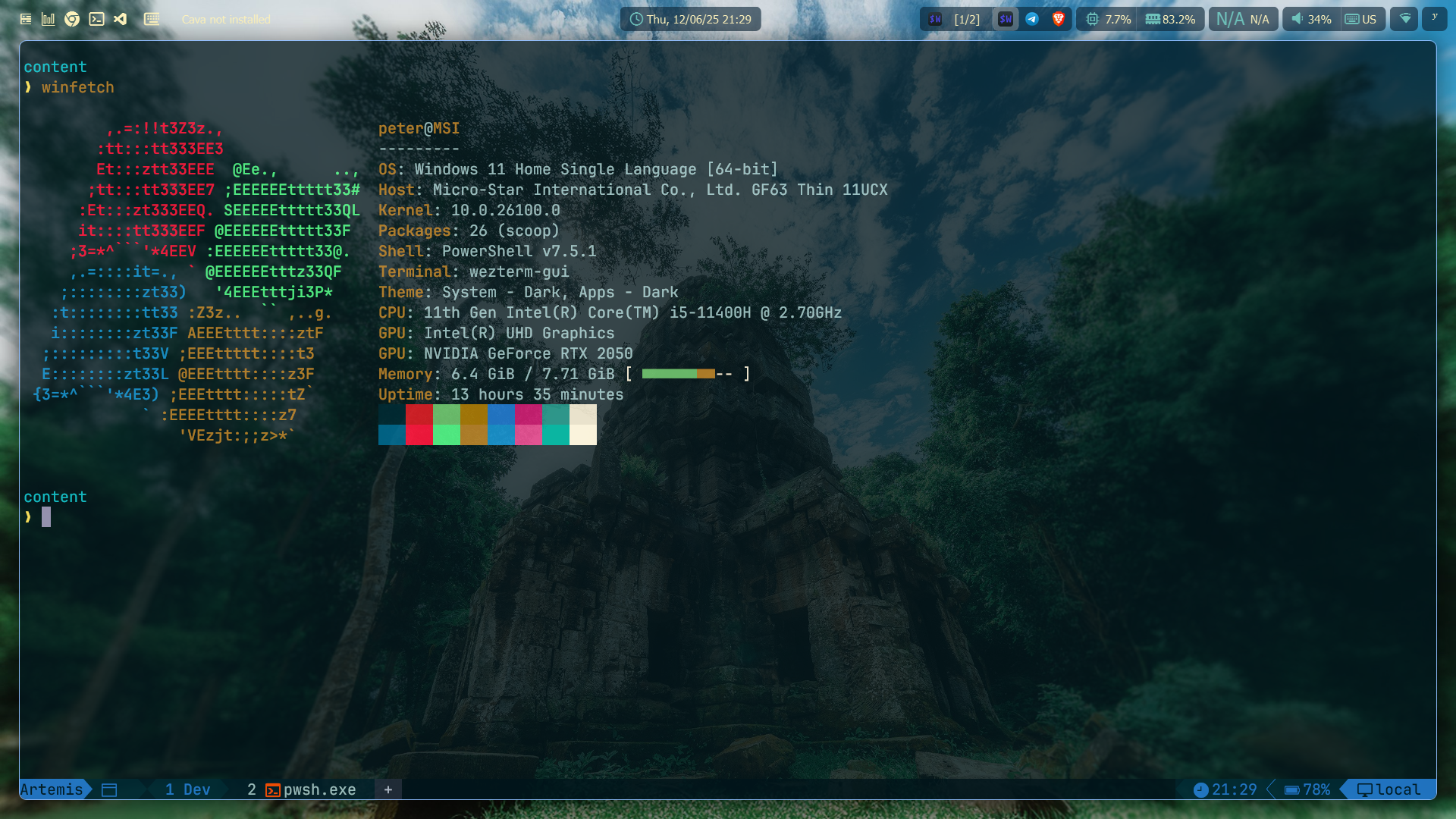Click the RAM memory icon
This screenshot has width=1456, height=819.
[1153, 19]
